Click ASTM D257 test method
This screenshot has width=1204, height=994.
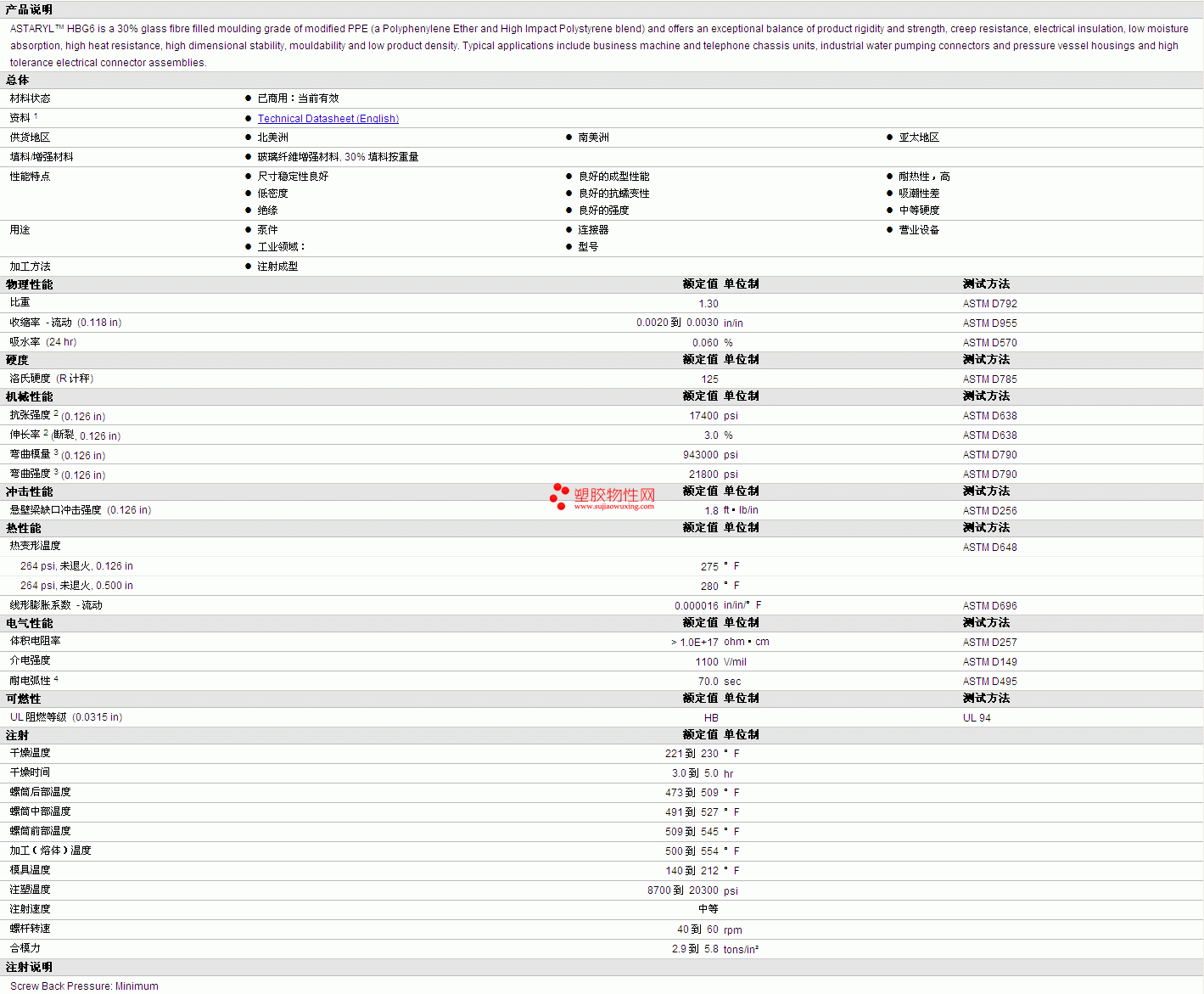coord(989,643)
